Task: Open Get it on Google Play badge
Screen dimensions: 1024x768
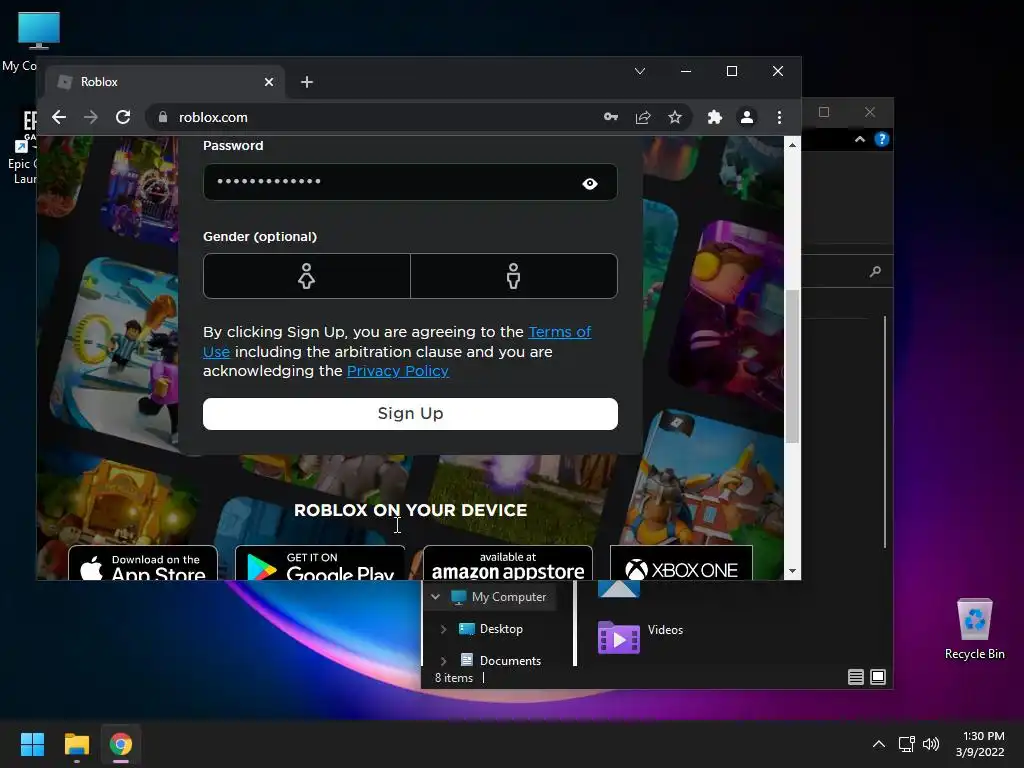Action: [320, 563]
